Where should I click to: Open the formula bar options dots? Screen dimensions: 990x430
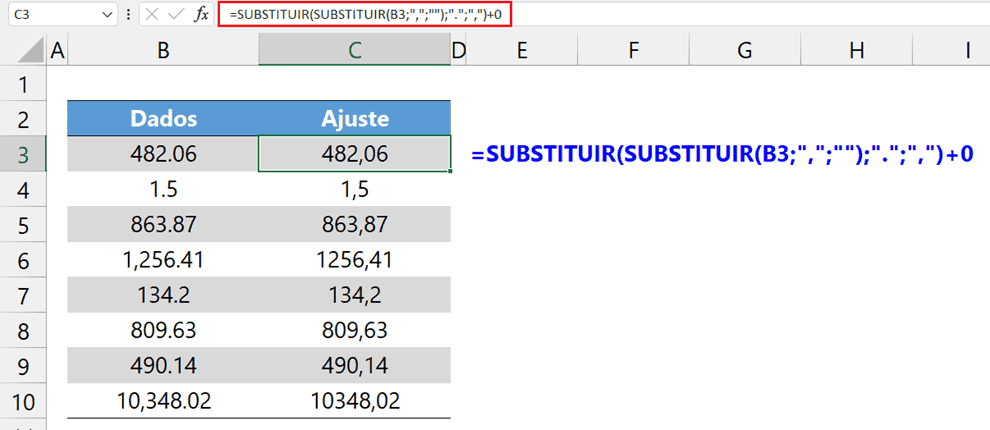click(x=129, y=15)
